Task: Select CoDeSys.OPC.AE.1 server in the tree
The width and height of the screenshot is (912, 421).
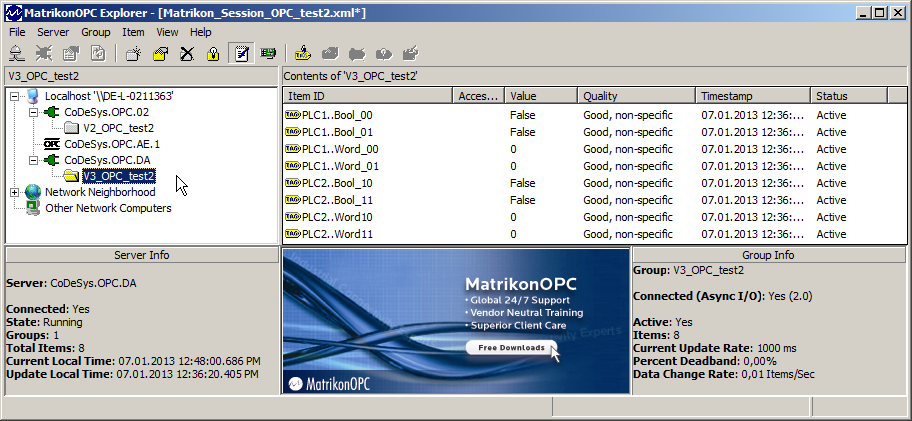Action: coord(112,144)
